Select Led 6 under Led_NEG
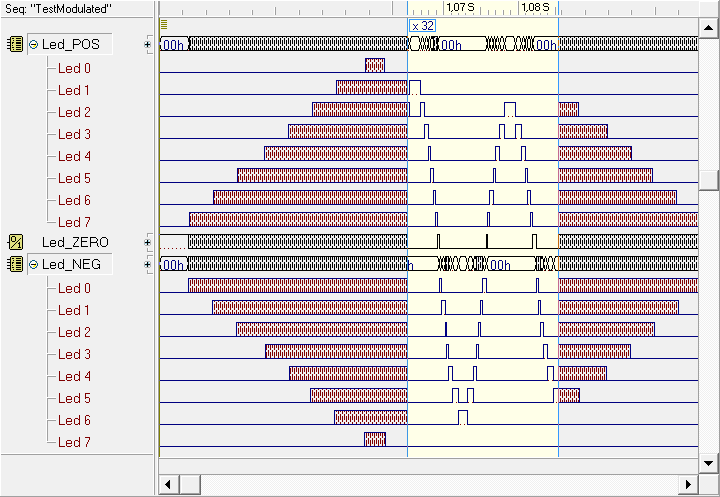Viewport: 720px width, 497px height. click(74, 420)
